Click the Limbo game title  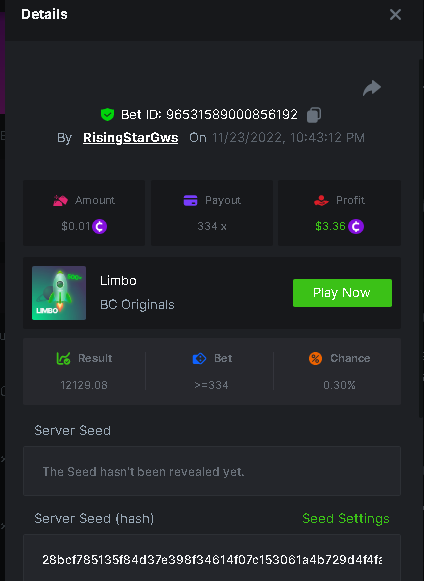pos(118,280)
